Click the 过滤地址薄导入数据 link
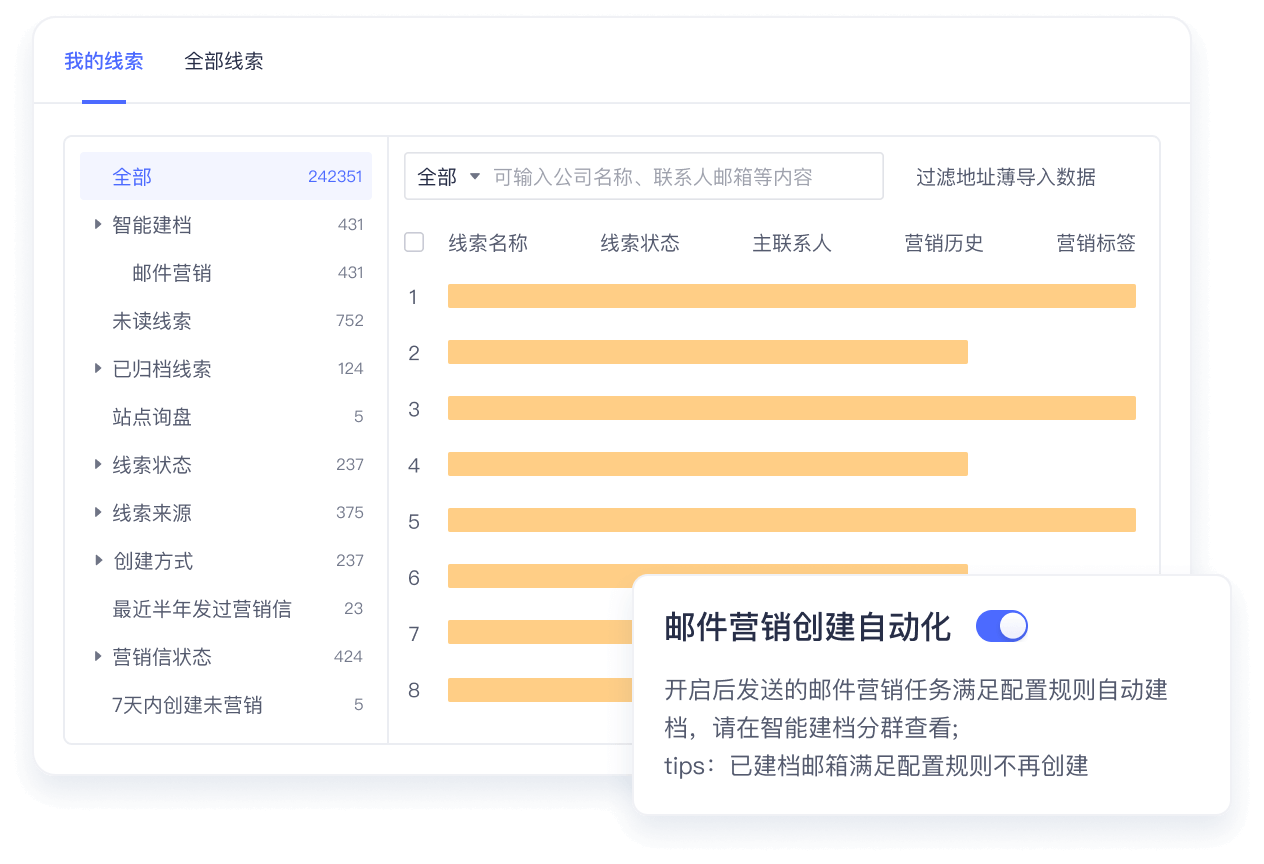This screenshot has width=1264, height=864. point(1005,176)
